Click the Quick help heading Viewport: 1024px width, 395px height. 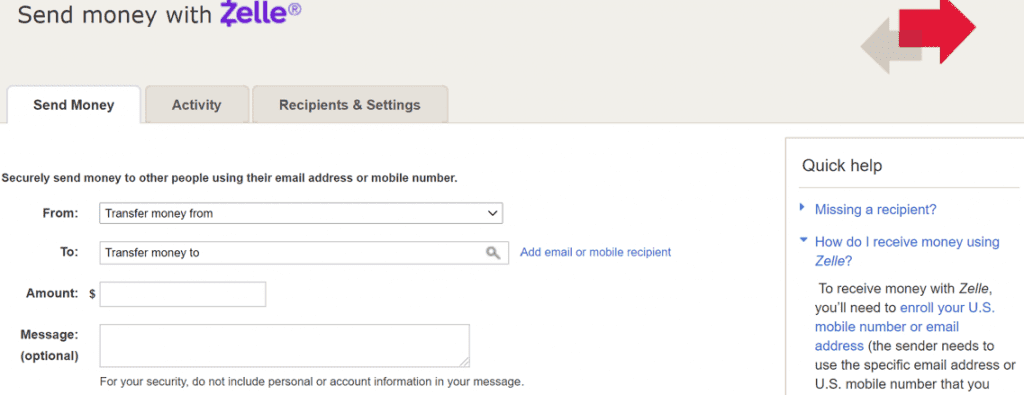tap(842, 166)
